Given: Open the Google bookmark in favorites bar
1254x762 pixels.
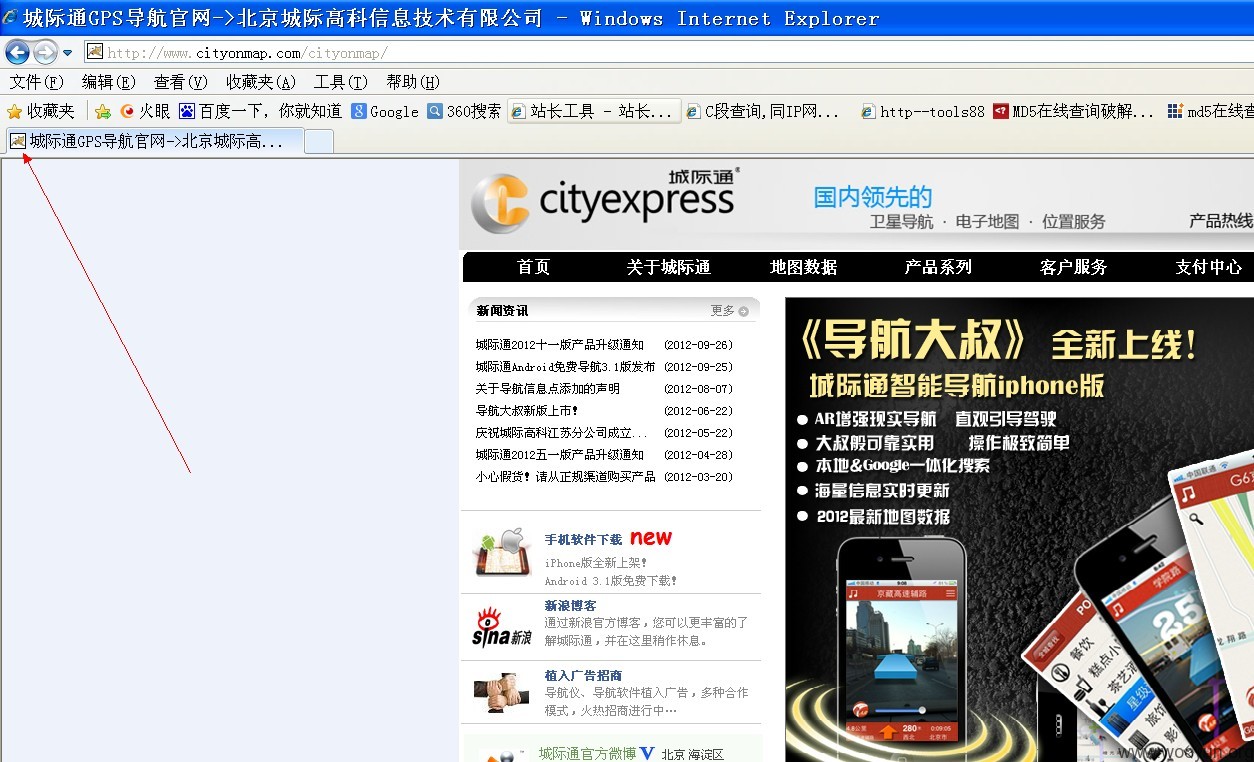Looking at the screenshot, I should click(x=385, y=111).
